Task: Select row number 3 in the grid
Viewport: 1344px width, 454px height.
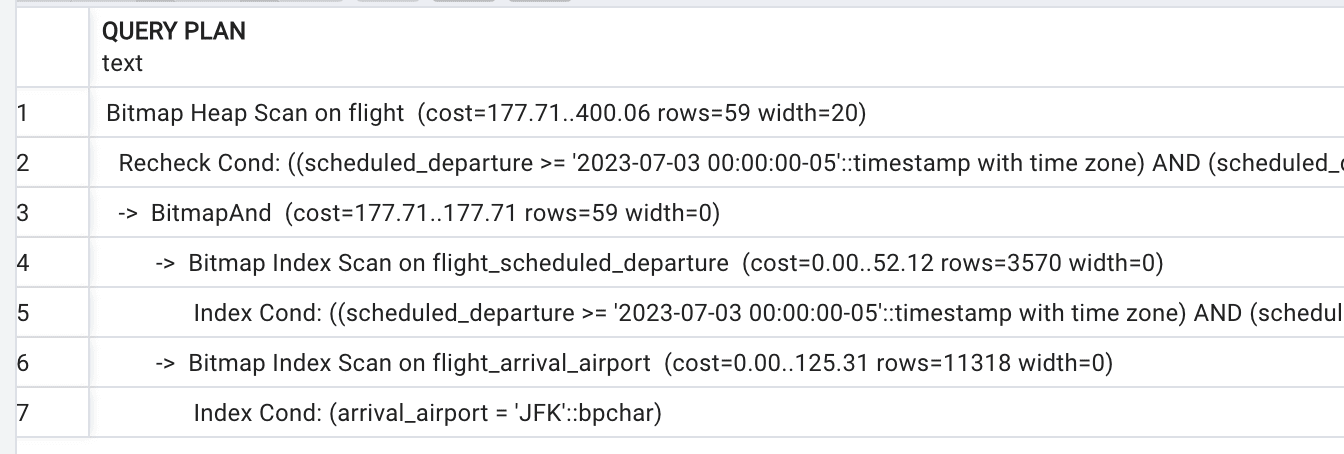Action: (x=23, y=213)
